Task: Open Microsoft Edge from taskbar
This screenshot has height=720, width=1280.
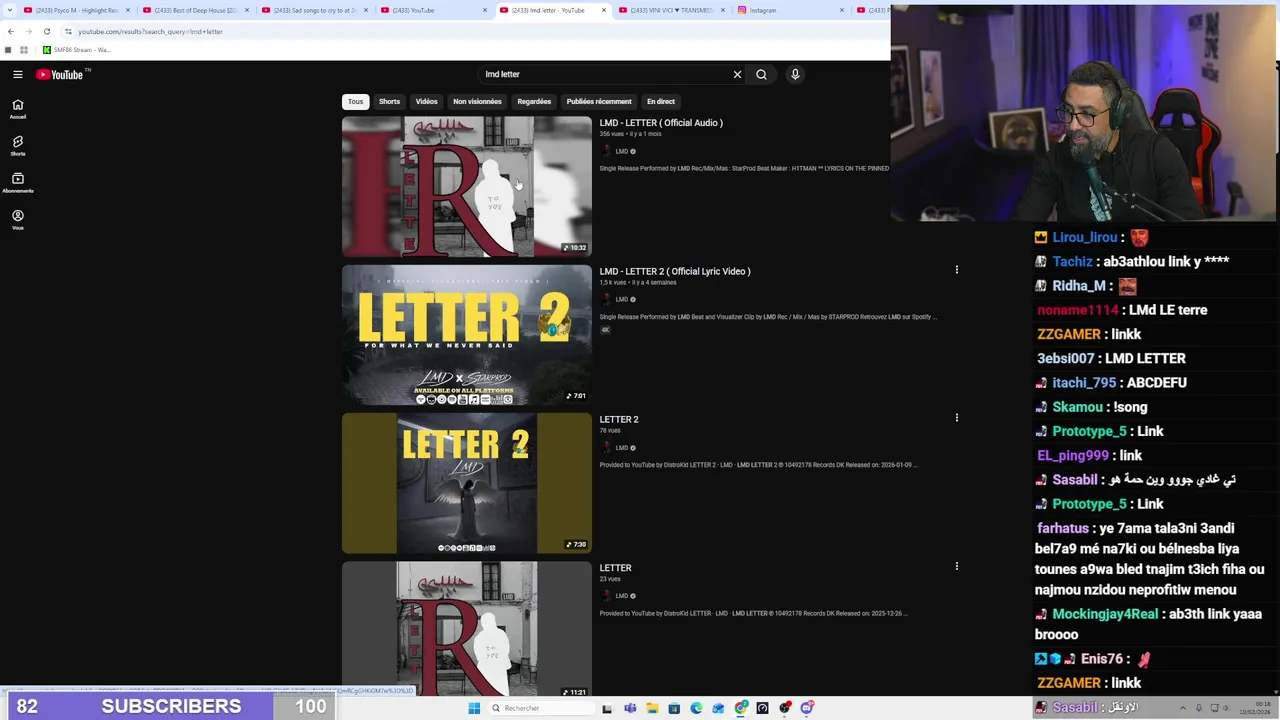Action: coord(696,708)
